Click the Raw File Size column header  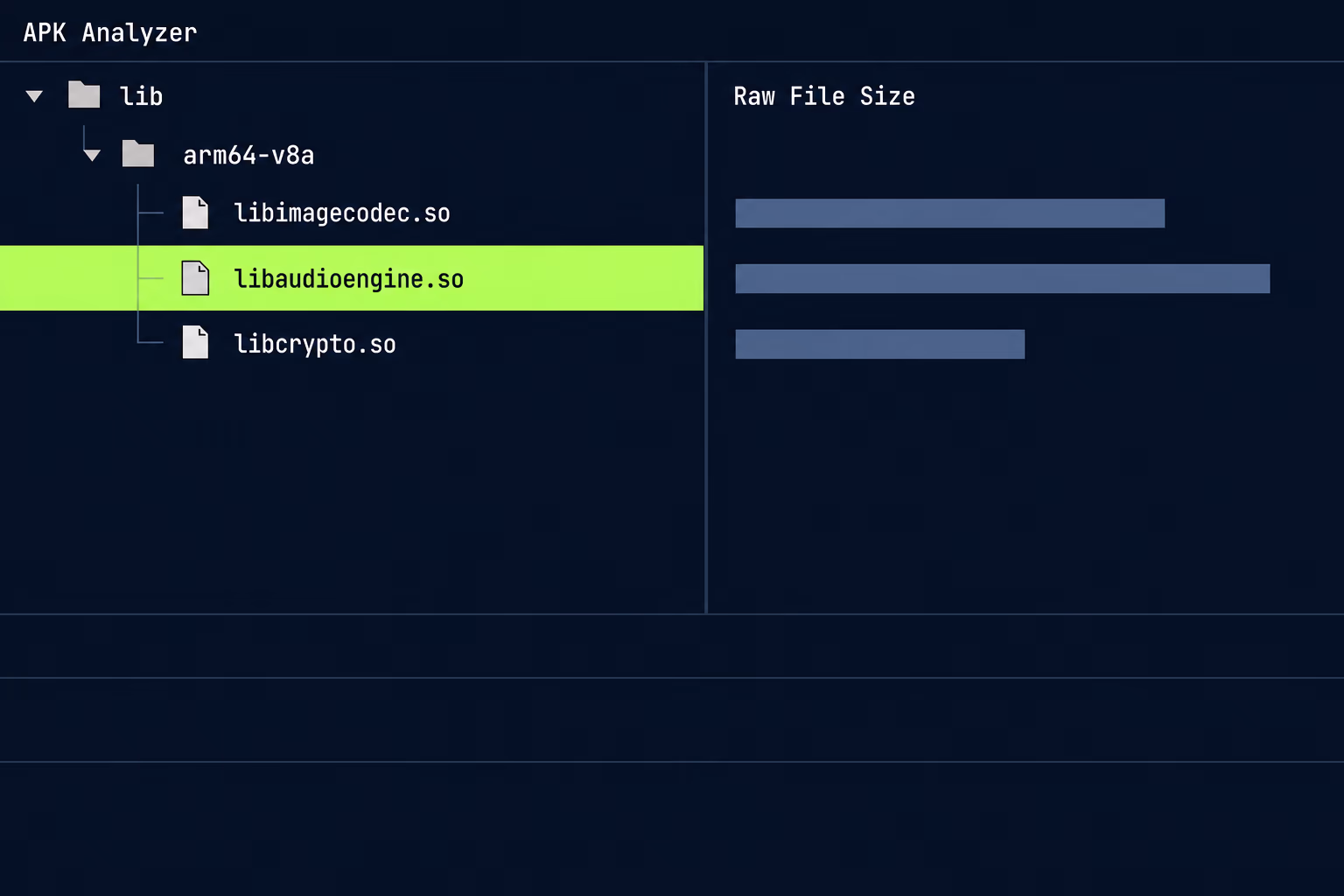point(824,96)
